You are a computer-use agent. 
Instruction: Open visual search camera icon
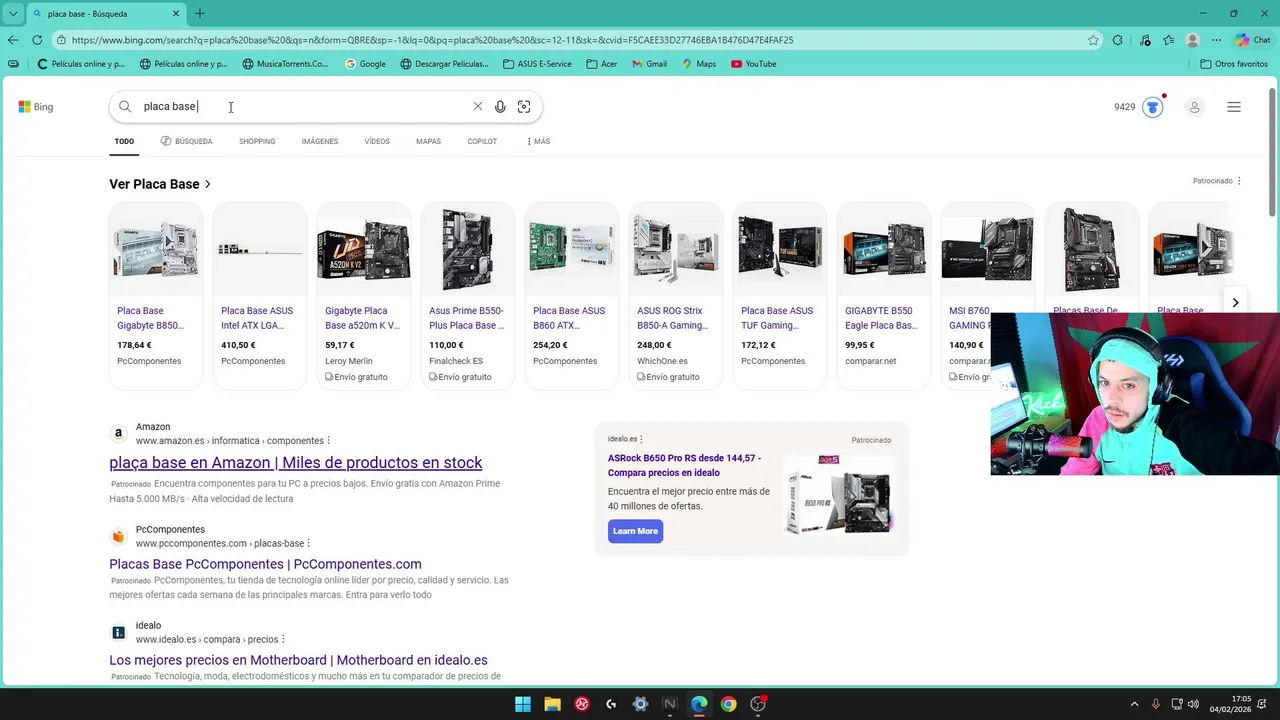tap(524, 107)
